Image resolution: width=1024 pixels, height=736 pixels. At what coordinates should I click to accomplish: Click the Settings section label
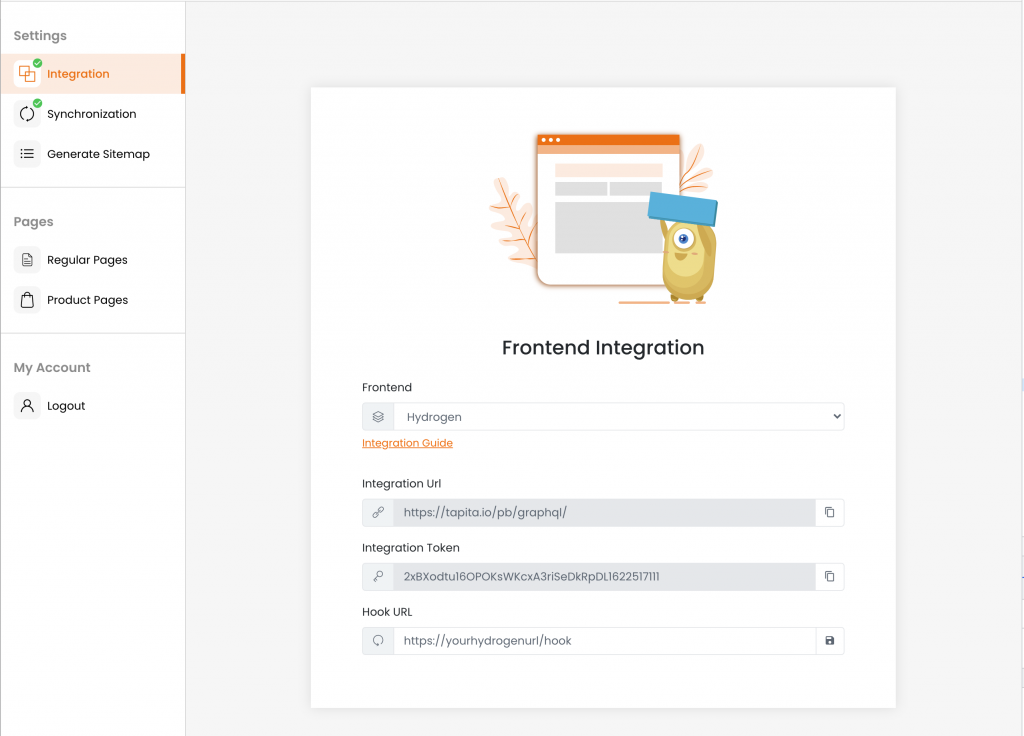(x=40, y=36)
